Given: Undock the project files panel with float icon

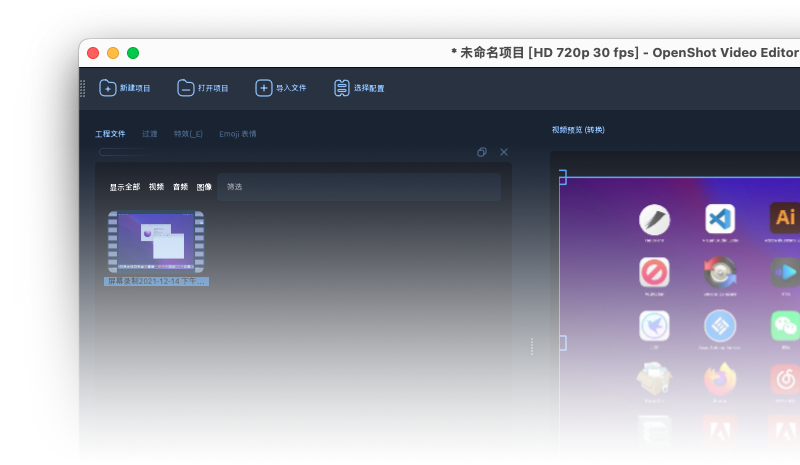Looking at the screenshot, I should pyautogui.click(x=482, y=152).
